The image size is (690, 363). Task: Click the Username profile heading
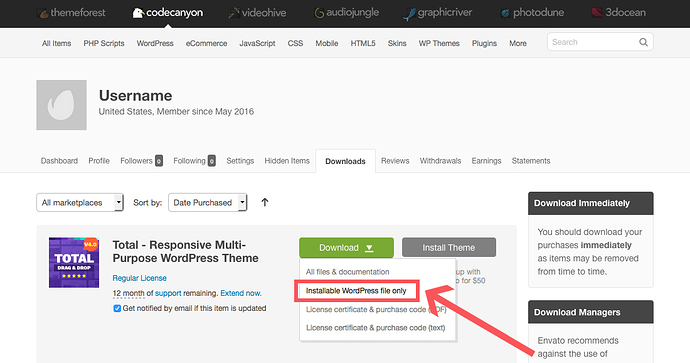pos(136,95)
